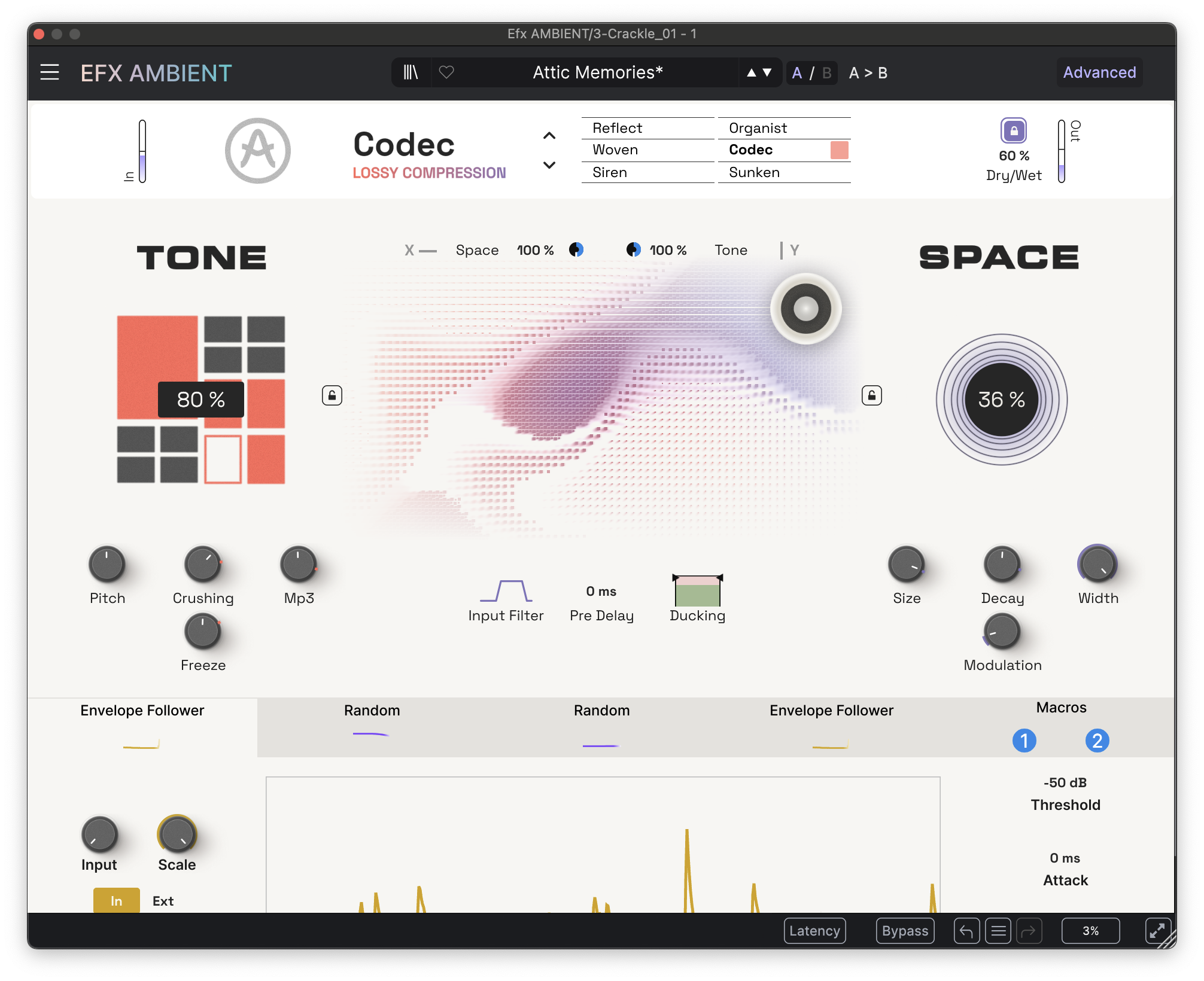This screenshot has height=981, width=1204.
Task: Click the down chevron to load next effect
Action: coord(548,166)
